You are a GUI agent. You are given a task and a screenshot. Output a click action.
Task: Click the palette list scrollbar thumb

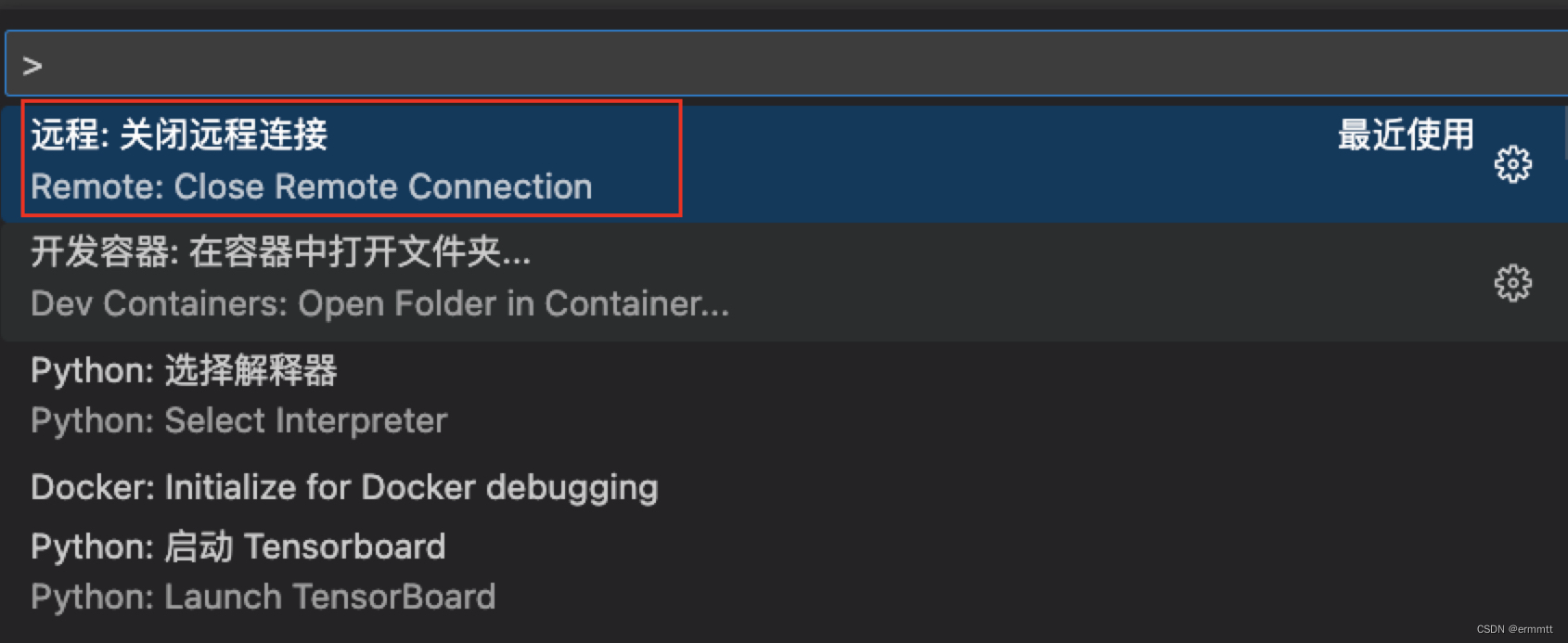click(x=1564, y=132)
